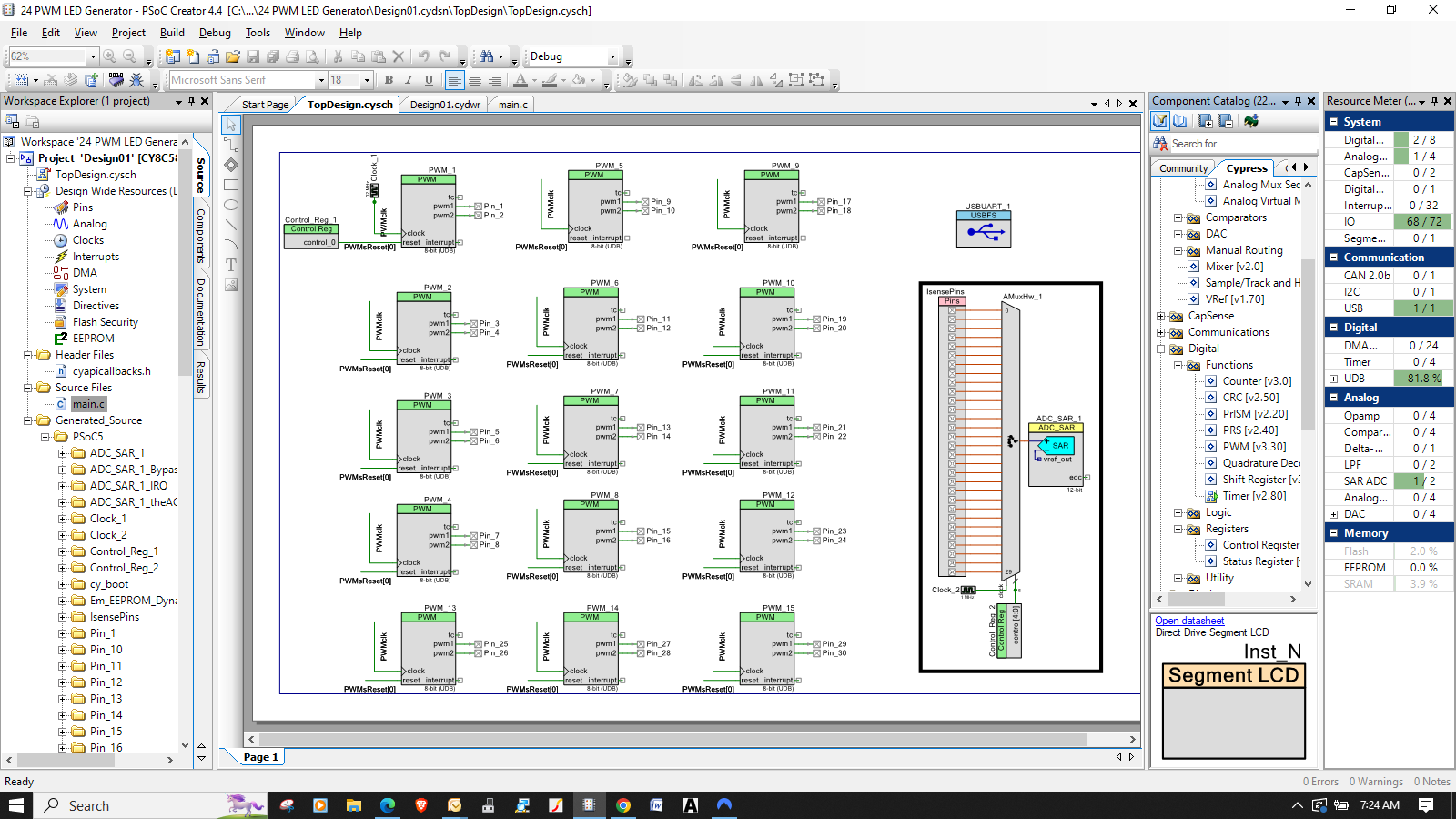The image size is (1456, 819).
Task: Open Brave browser from taskbar
Action: [421, 805]
